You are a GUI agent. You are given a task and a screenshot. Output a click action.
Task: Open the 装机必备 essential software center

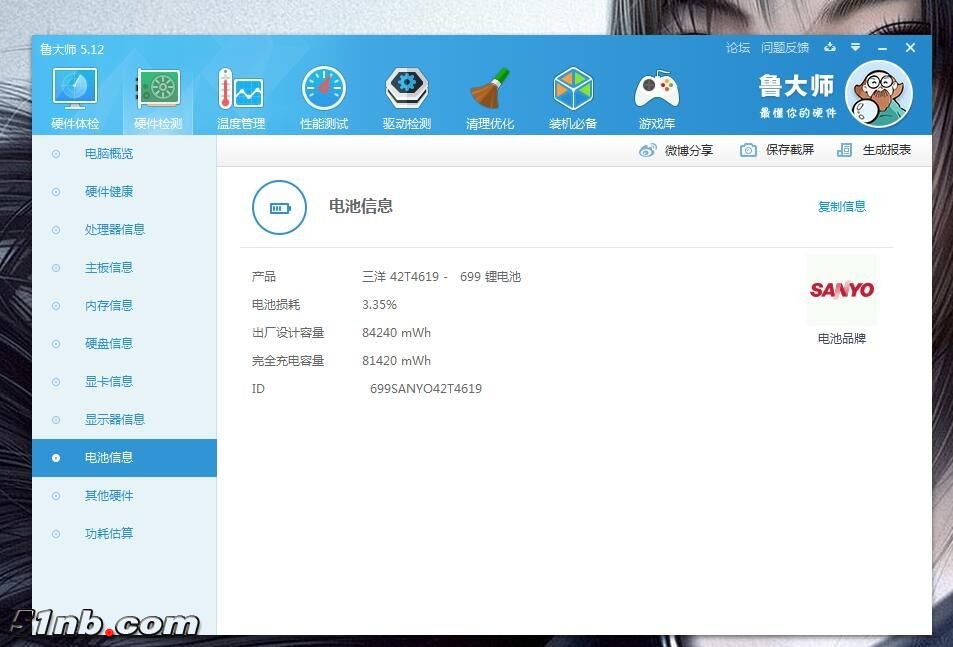click(x=572, y=95)
